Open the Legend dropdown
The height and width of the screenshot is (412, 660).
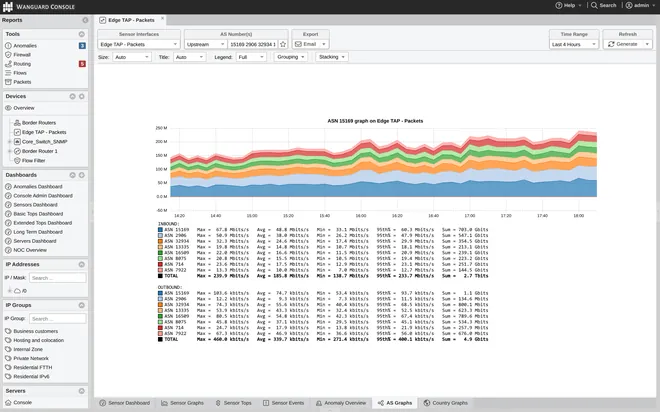pos(251,57)
